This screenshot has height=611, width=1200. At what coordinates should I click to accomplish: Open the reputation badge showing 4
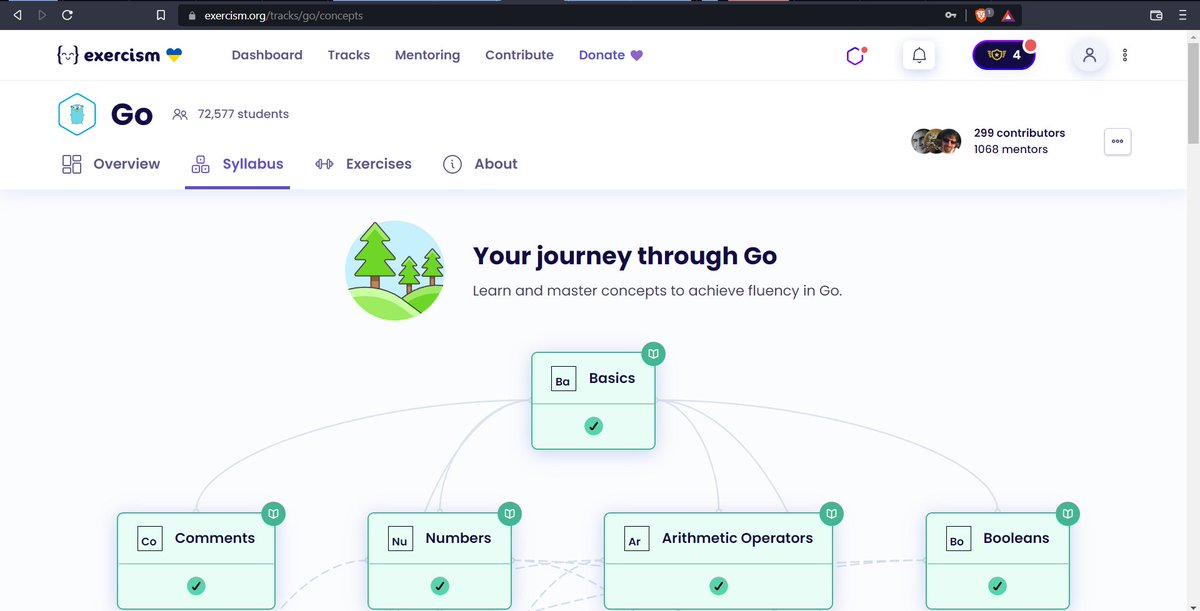[1004, 55]
